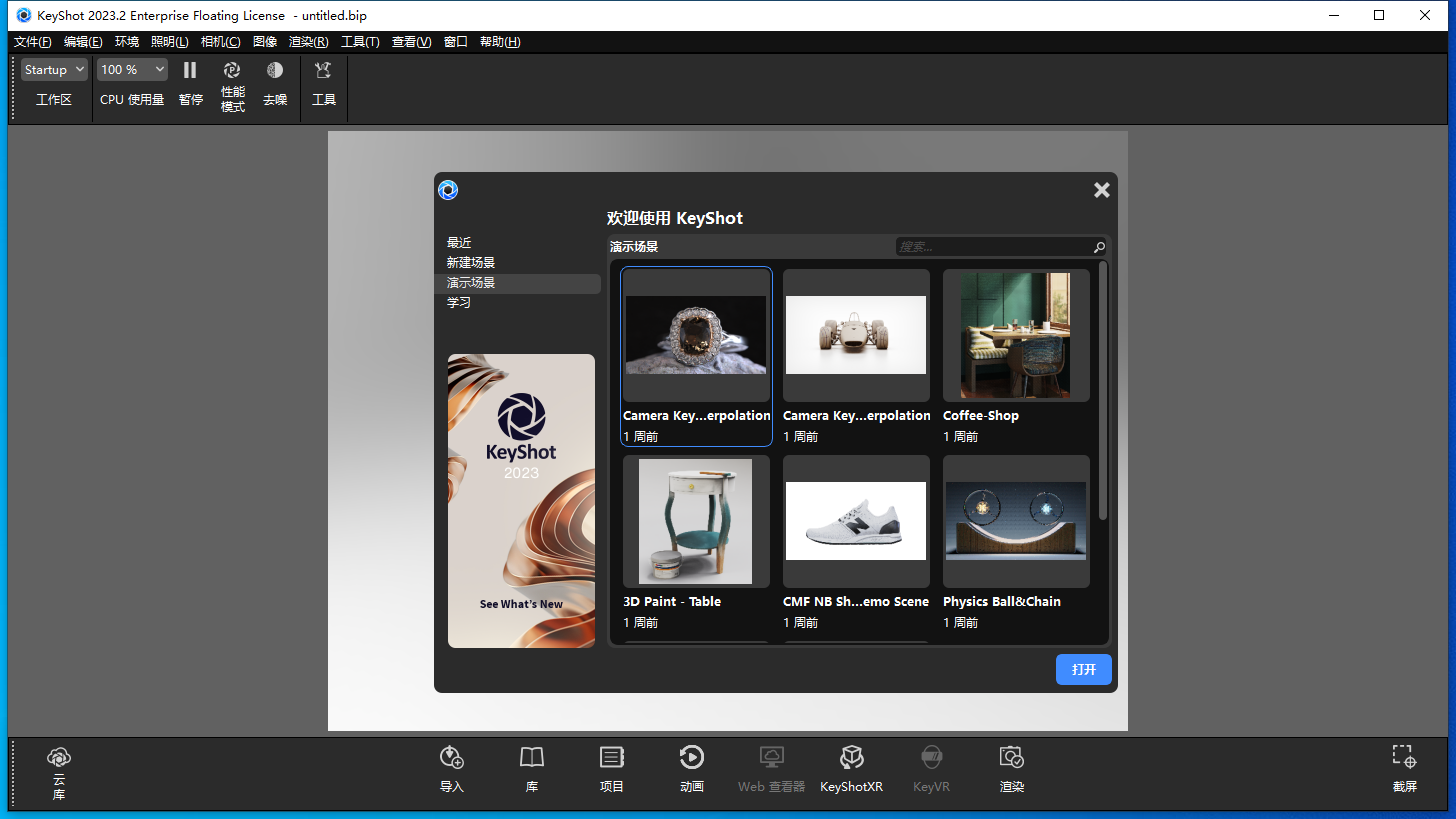
Task: Select the ring Camera Keyframe scene thumbnail
Action: click(x=696, y=335)
